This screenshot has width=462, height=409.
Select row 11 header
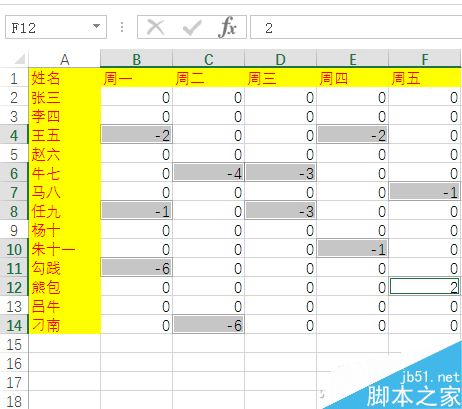14,268
